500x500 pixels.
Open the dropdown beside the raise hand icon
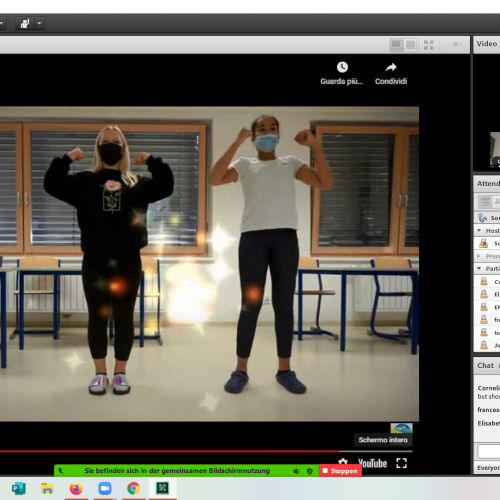pyautogui.click(x=39, y=23)
